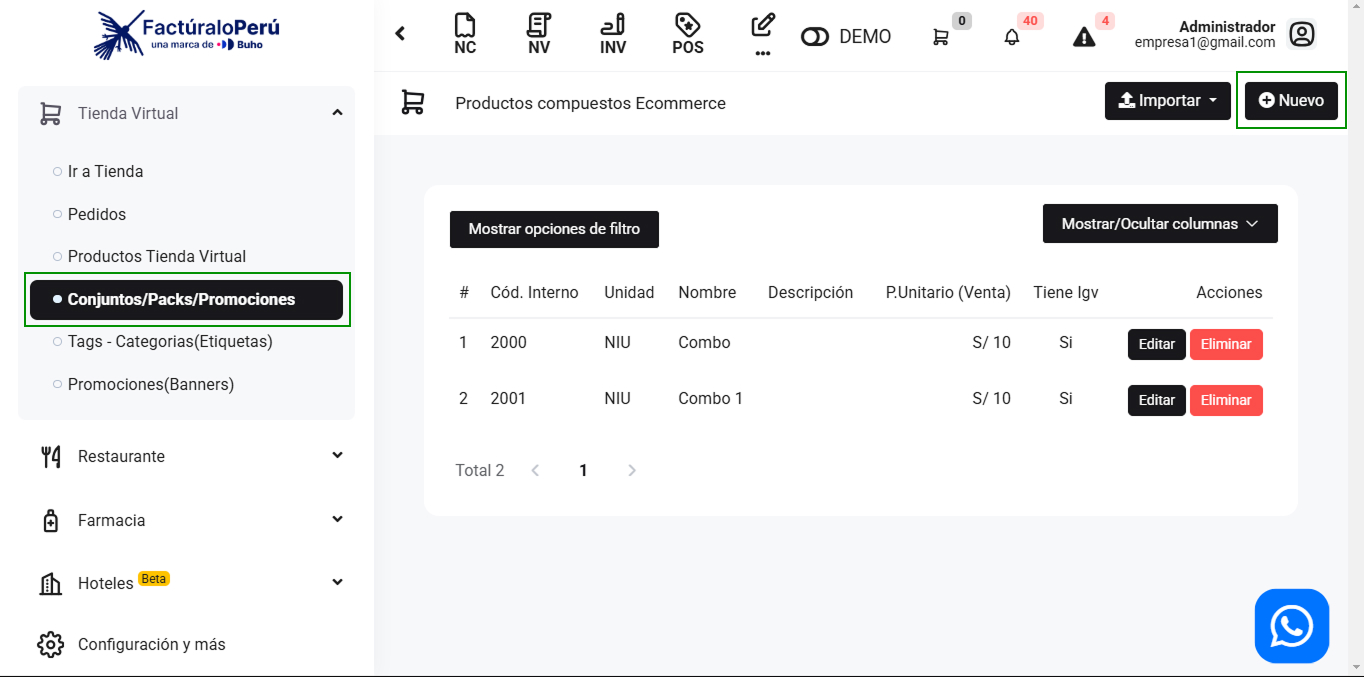Open Promociones(Banners) menu item
This screenshot has width=1364, height=677.
150,384
